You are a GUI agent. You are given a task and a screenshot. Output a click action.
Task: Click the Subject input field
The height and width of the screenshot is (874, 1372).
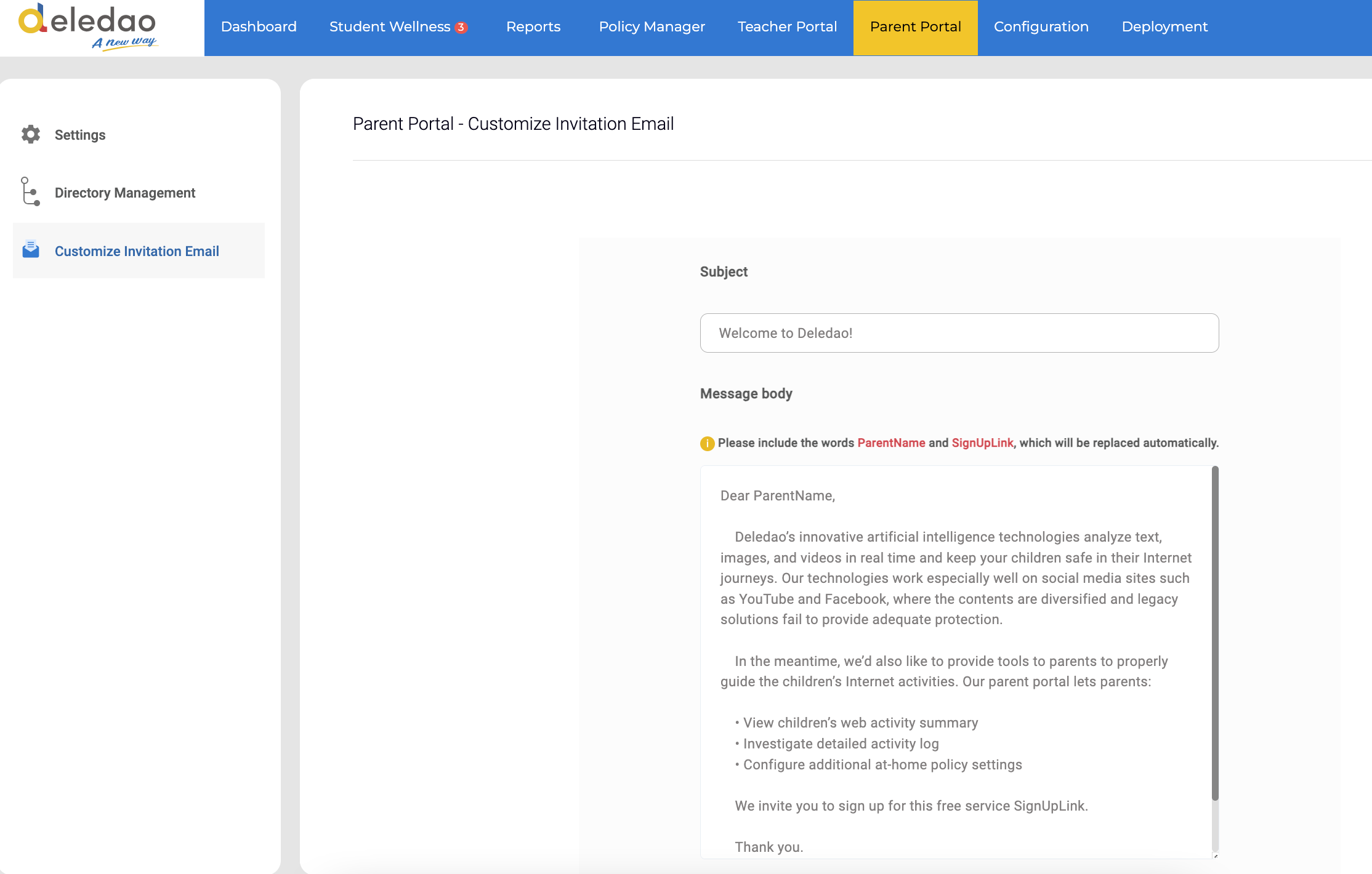pyautogui.click(x=959, y=333)
